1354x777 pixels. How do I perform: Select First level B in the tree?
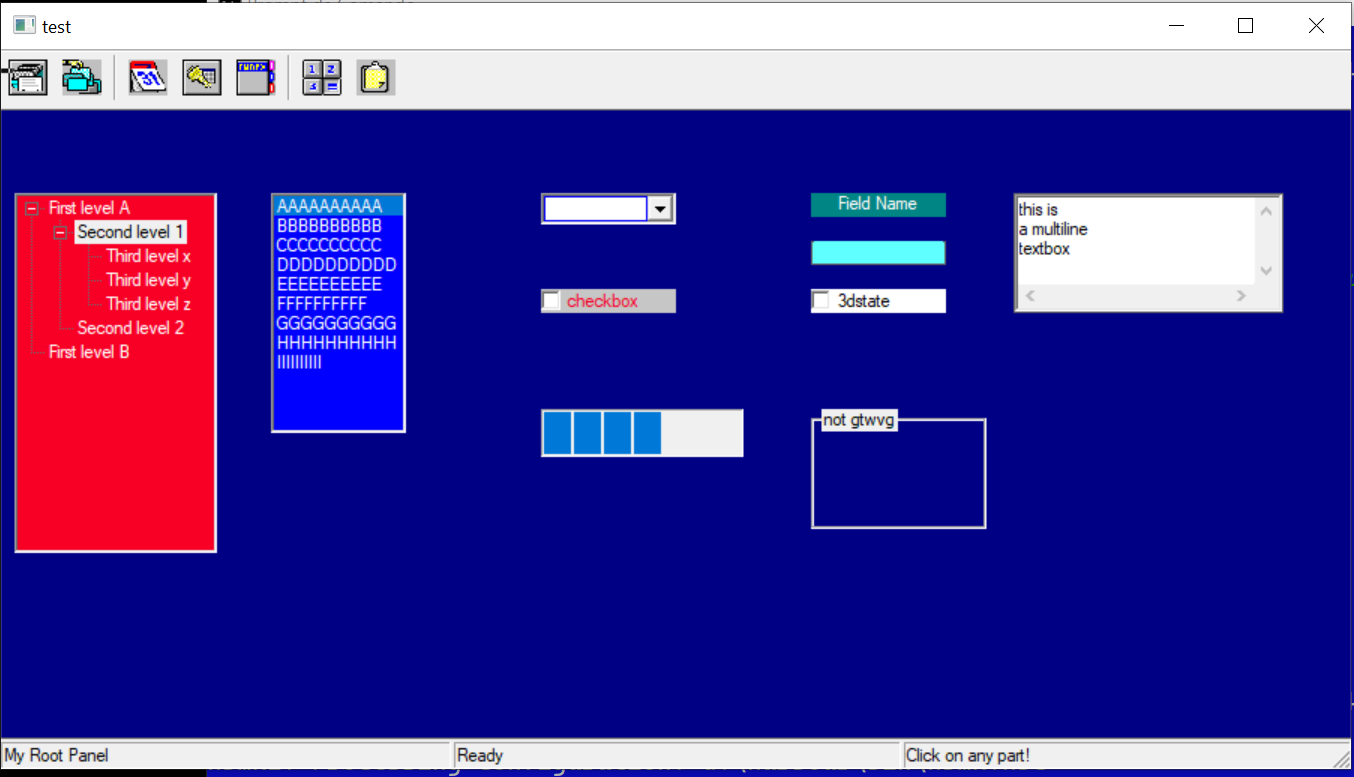pos(89,352)
